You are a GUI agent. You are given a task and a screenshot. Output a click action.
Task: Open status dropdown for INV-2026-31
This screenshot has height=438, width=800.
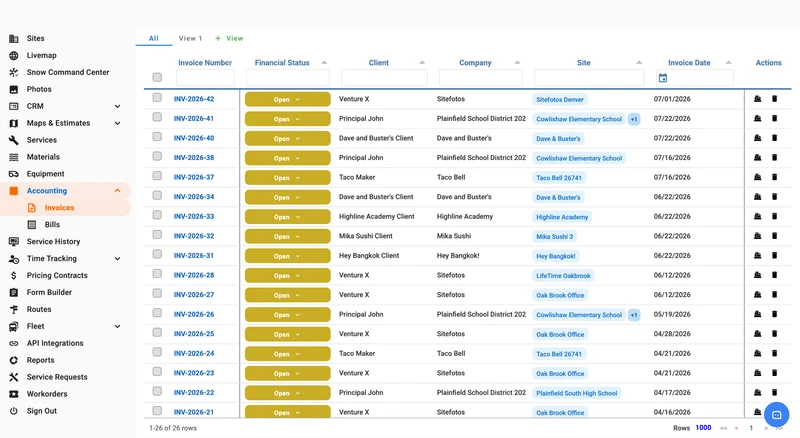point(288,256)
